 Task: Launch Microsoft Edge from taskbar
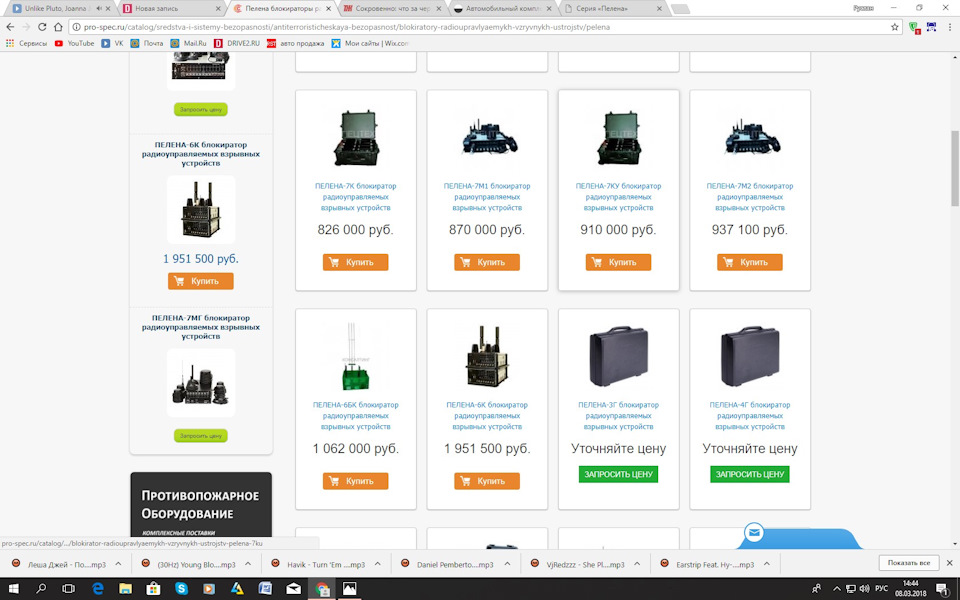[98, 589]
